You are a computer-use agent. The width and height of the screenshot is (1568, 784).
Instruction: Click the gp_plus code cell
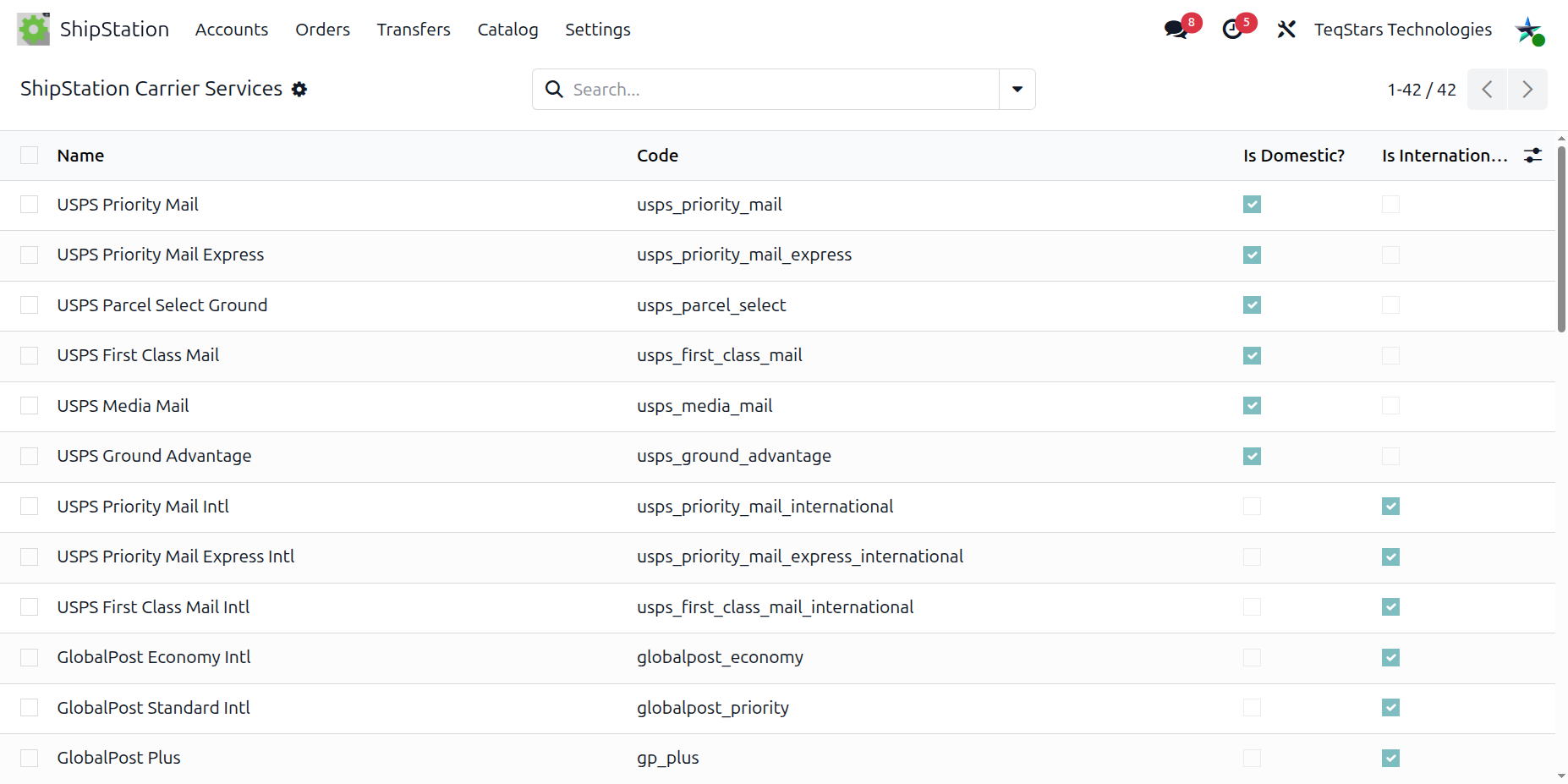(668, 758)
